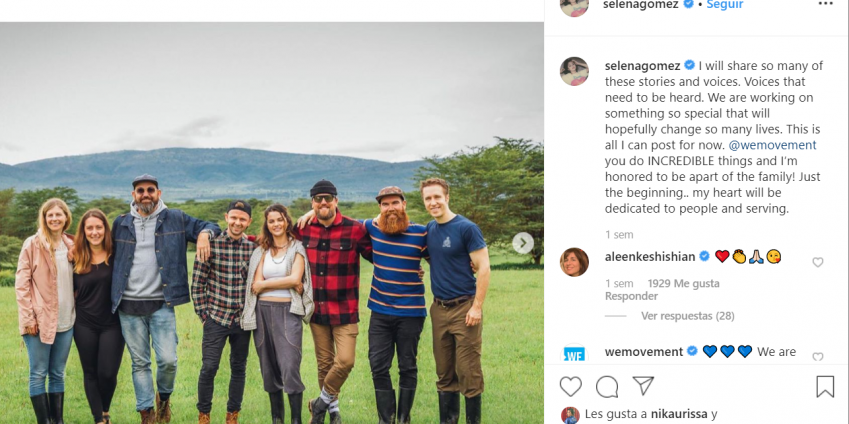Viewport: 849px width, 424px height.
Task: Open selenagomez avatar next to caption
Action: click(x=574, y=71)
